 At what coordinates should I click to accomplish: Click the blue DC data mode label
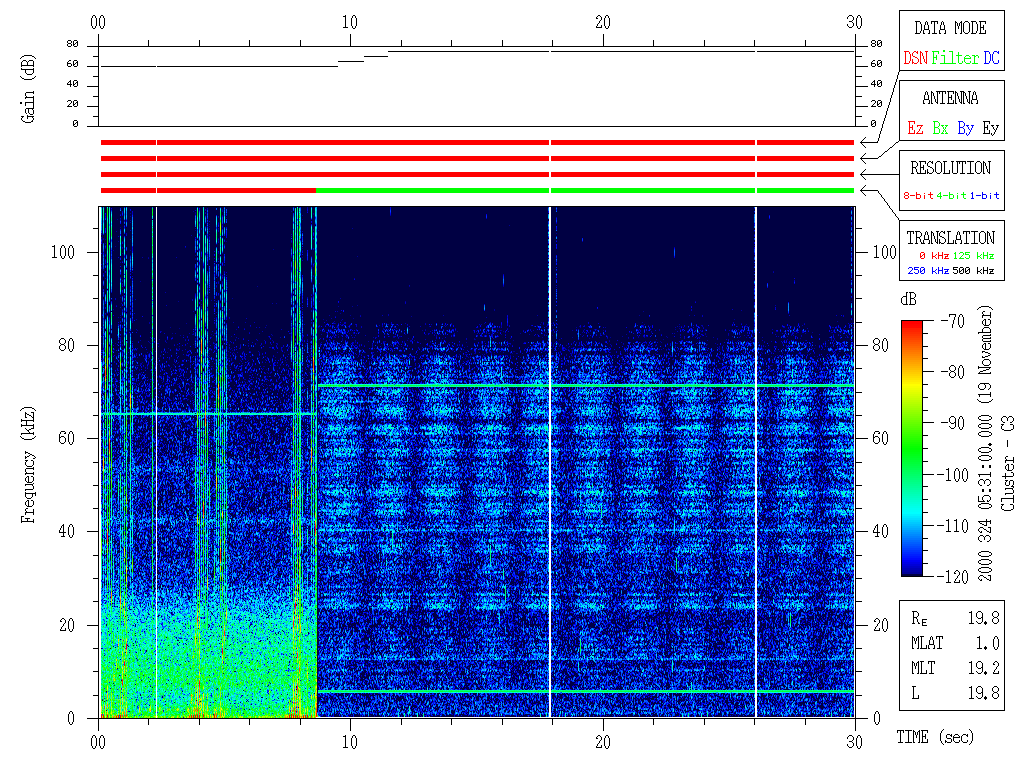click(991, 58)
